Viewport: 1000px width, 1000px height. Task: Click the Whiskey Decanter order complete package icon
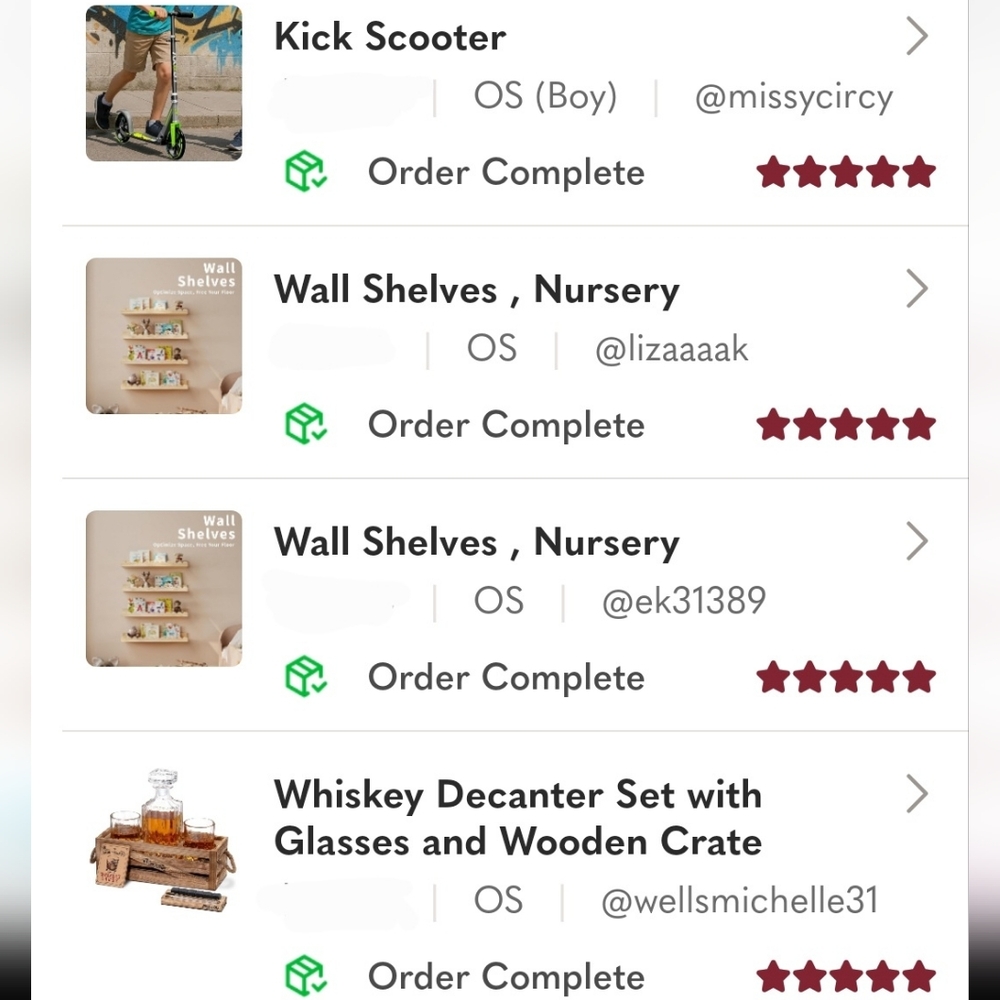click(x=305, y=975)
